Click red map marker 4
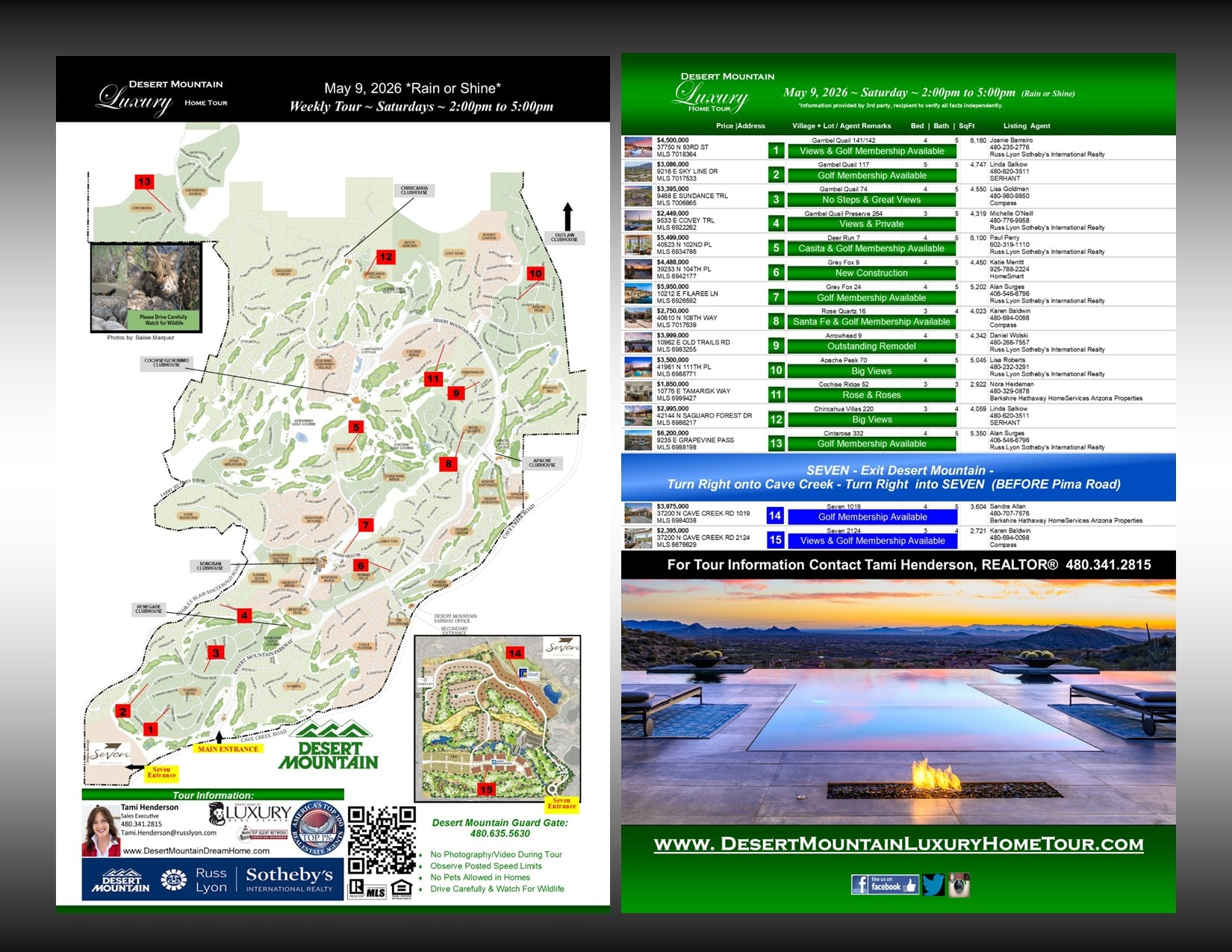 (244, 615)
